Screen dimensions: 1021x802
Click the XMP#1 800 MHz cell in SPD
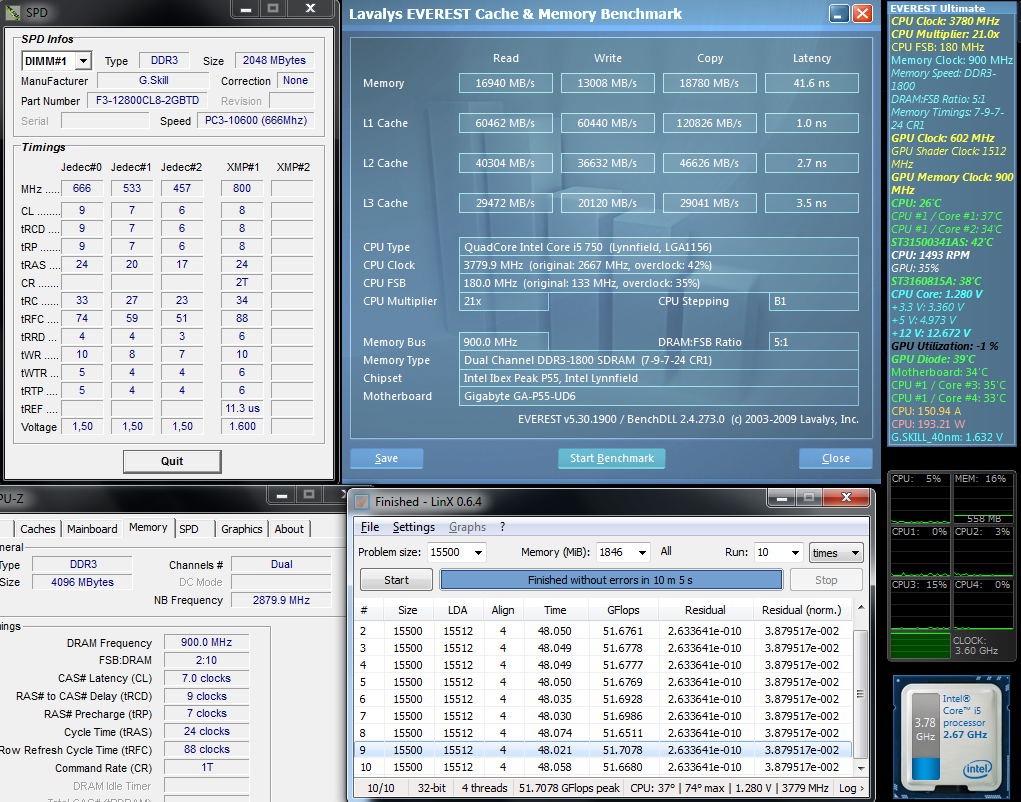tap(242, 189)
